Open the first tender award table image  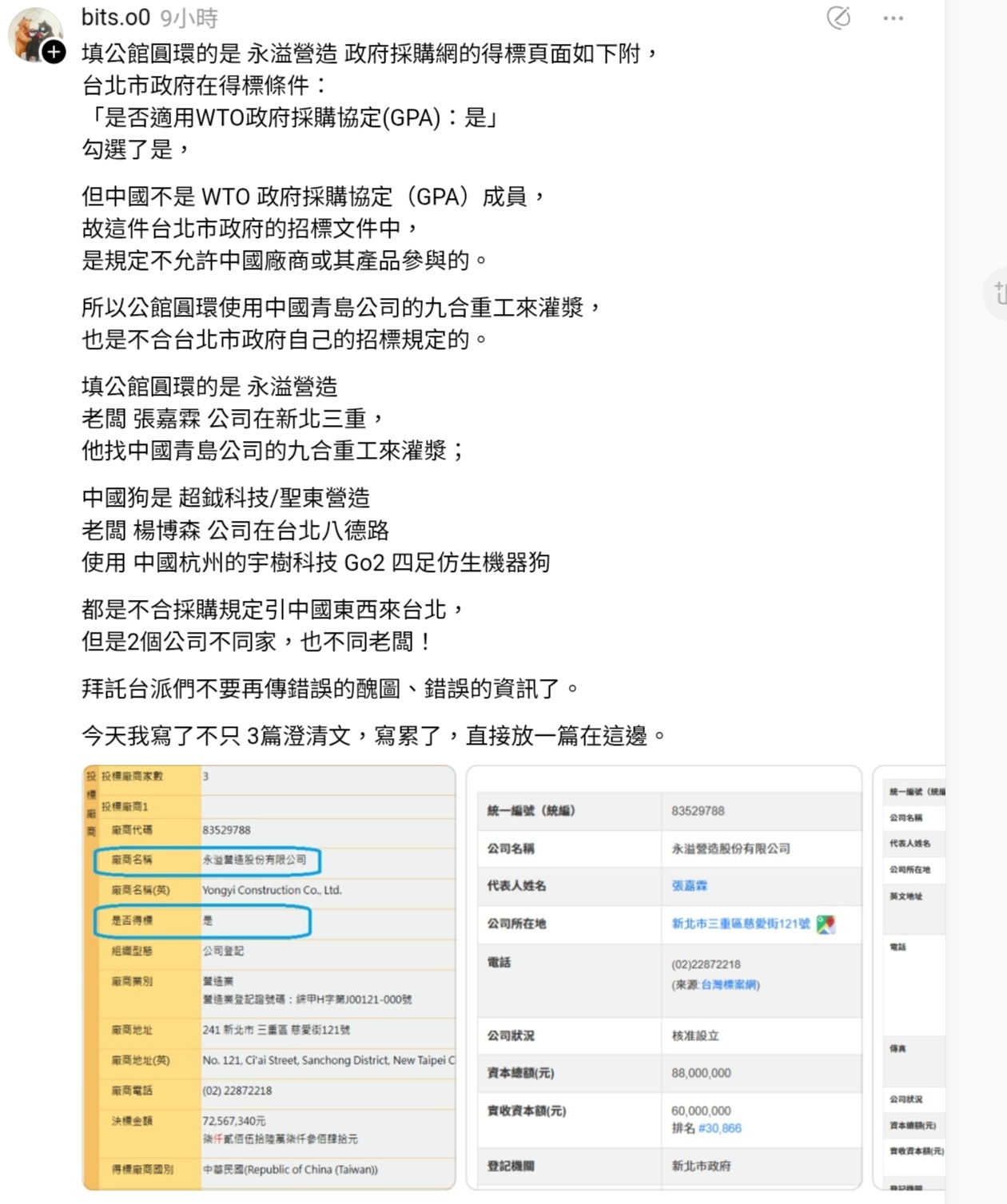pos(269,975)
